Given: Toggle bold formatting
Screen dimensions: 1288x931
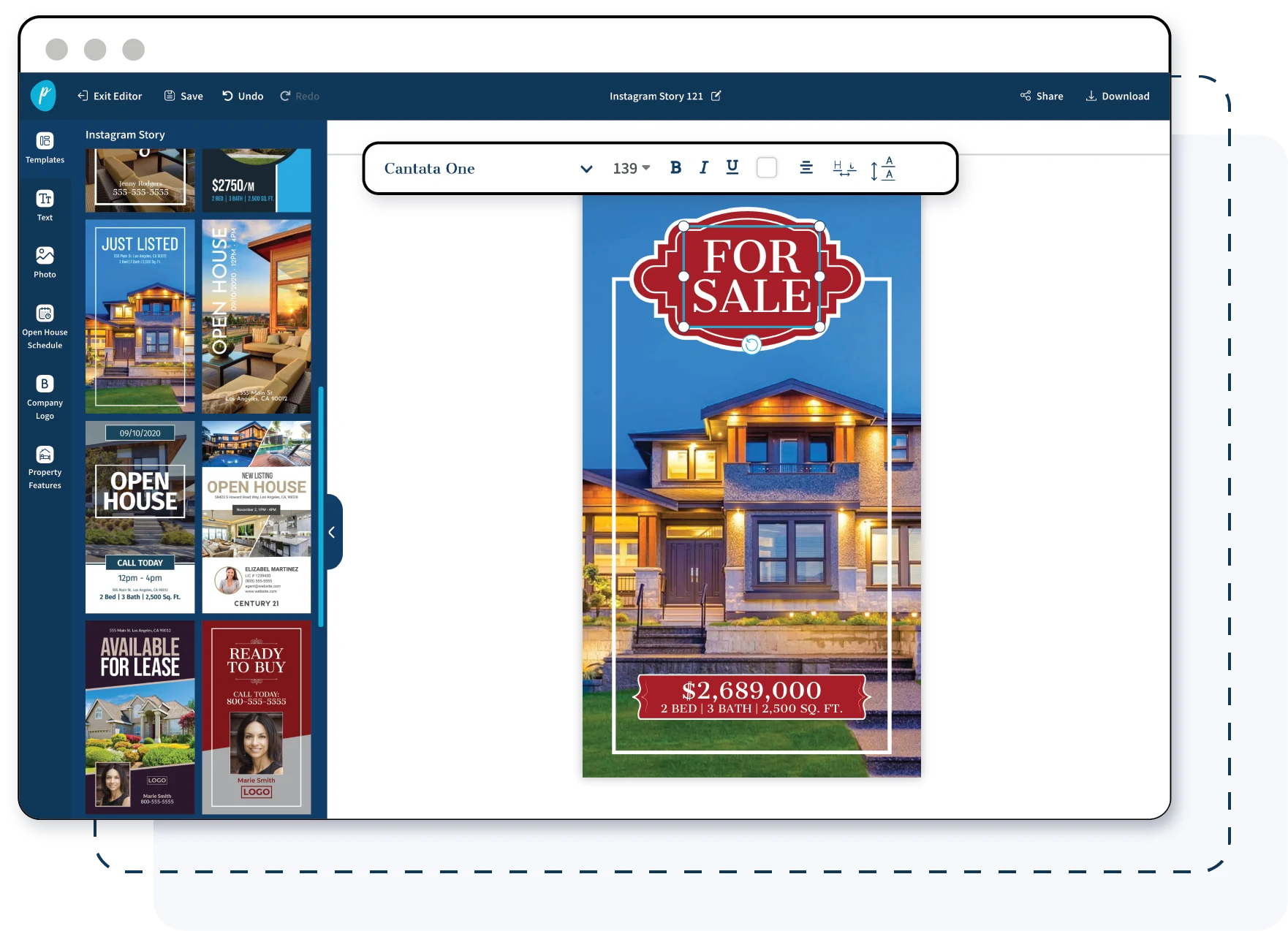Looking at the screenshot, I should pos(675,168).
